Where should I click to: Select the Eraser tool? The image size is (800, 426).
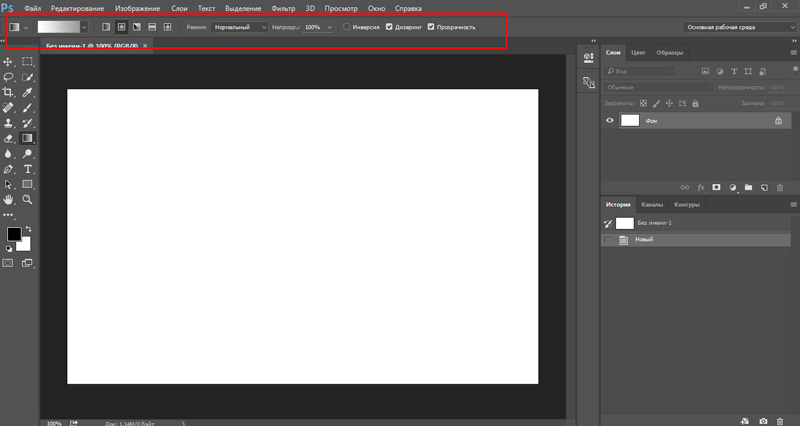pyautogui.click(x=8, y=138)
